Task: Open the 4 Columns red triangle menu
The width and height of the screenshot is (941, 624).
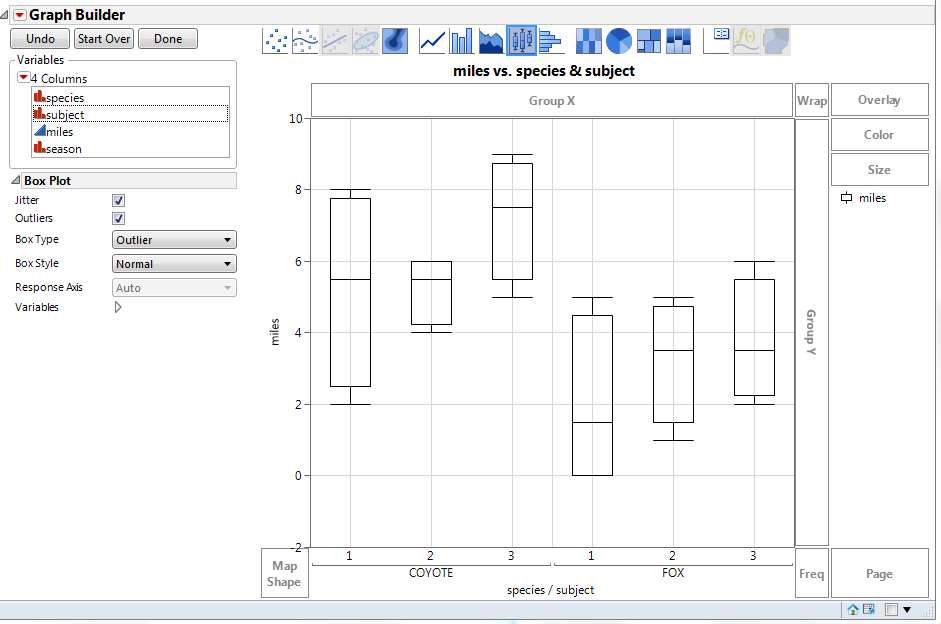Action: tap(23, 77)
